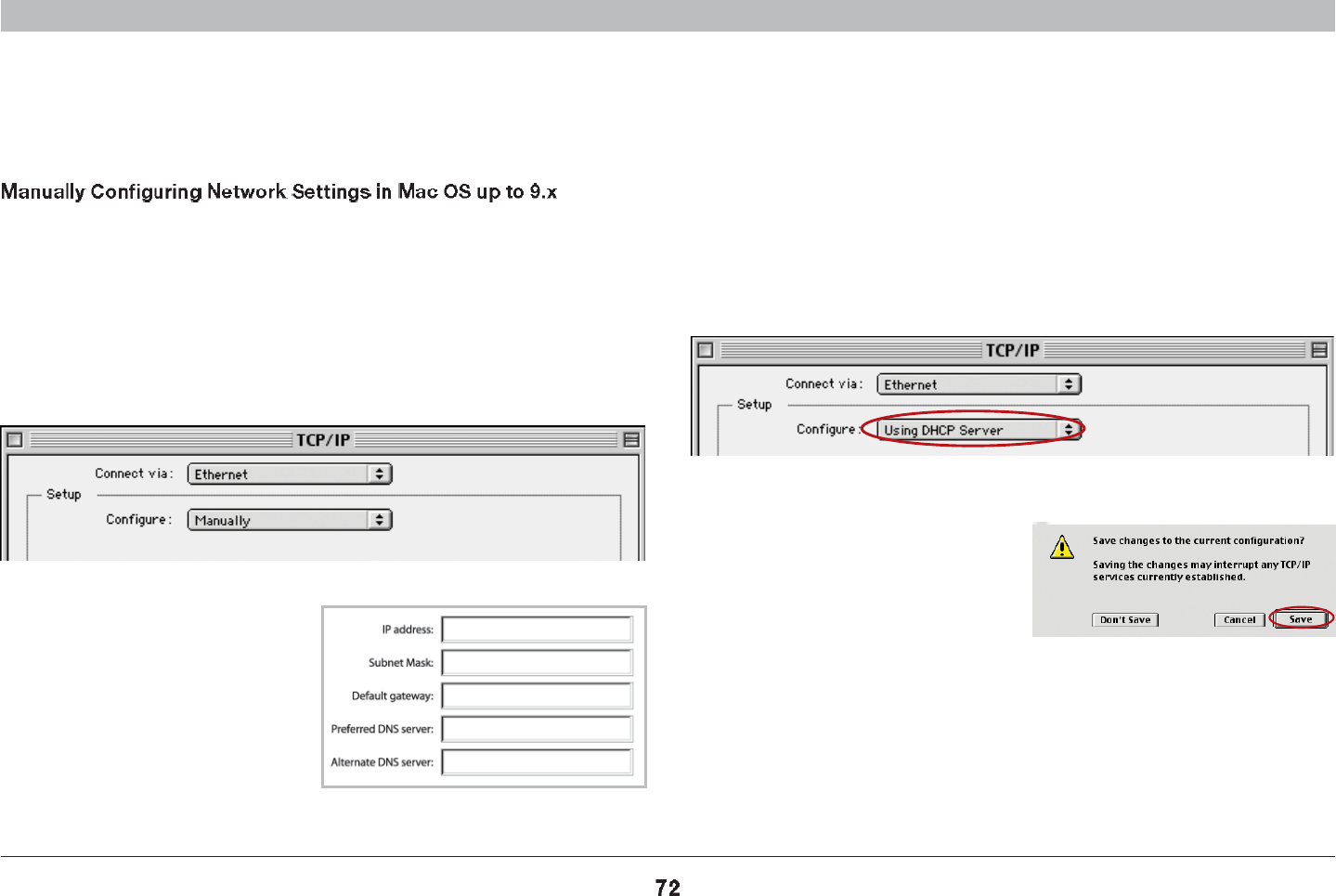Click the Don't Save button
The height and width of the screenshot is (896, 1336).
pyautogui.click(x=1125, y=619)
